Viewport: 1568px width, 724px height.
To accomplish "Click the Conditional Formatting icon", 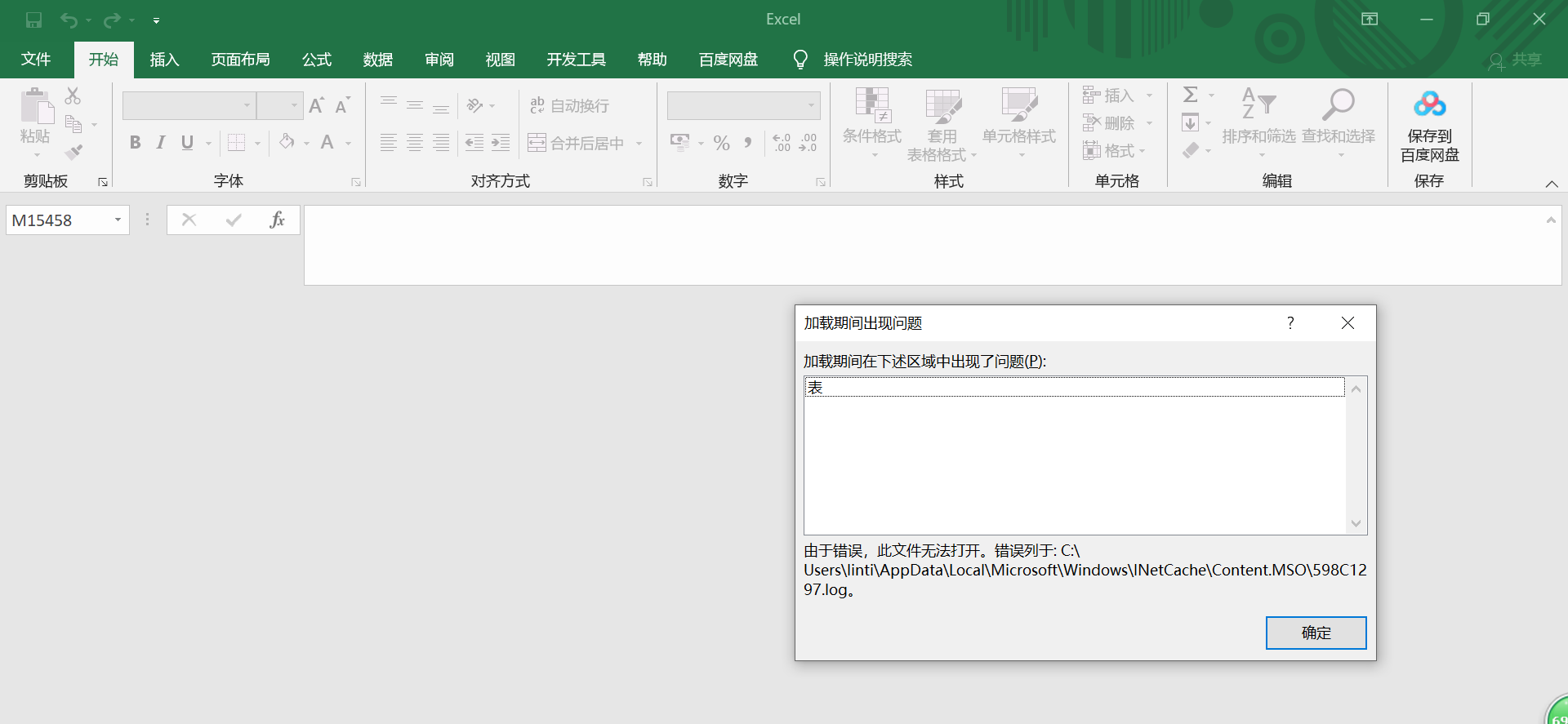I will (x=871, y=105).
